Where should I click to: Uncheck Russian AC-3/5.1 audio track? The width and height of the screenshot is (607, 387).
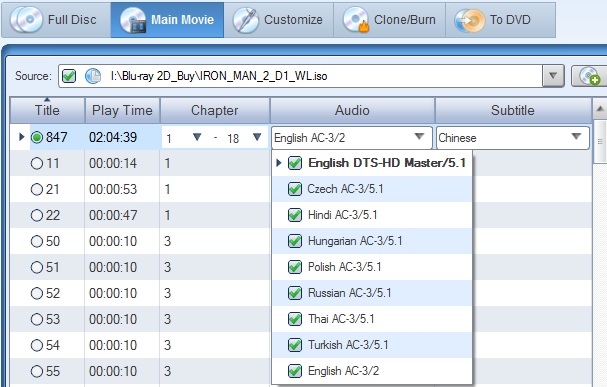295,293
